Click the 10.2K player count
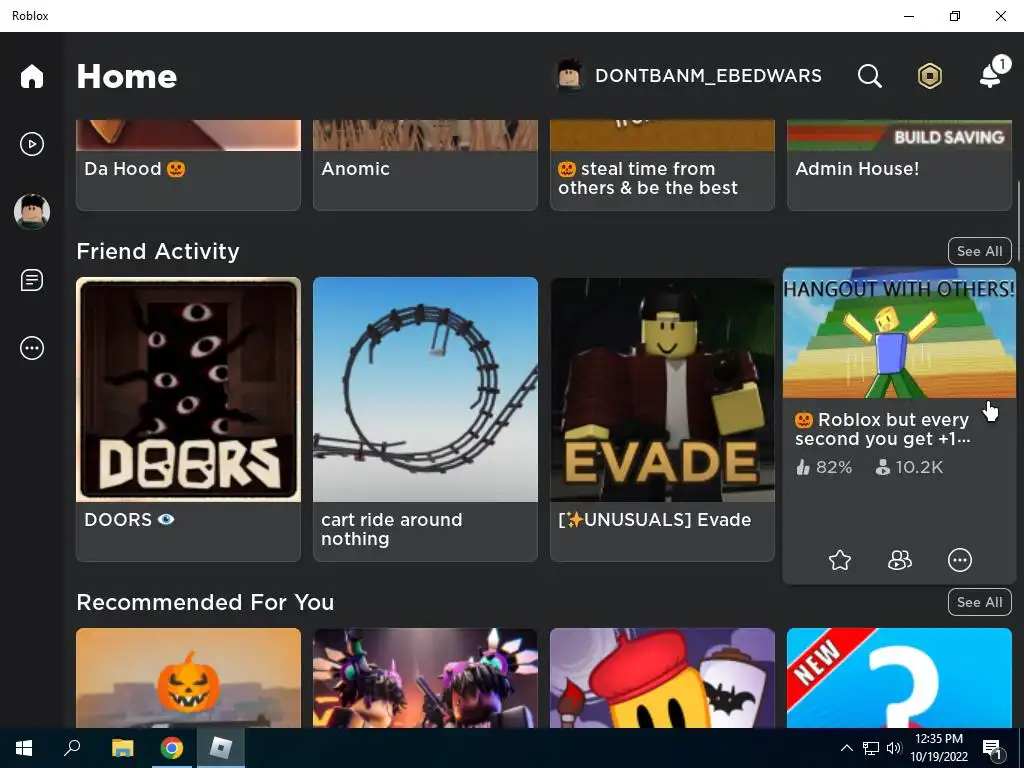1024x768 pixels. pyautogui.click(x=909, y=468)
